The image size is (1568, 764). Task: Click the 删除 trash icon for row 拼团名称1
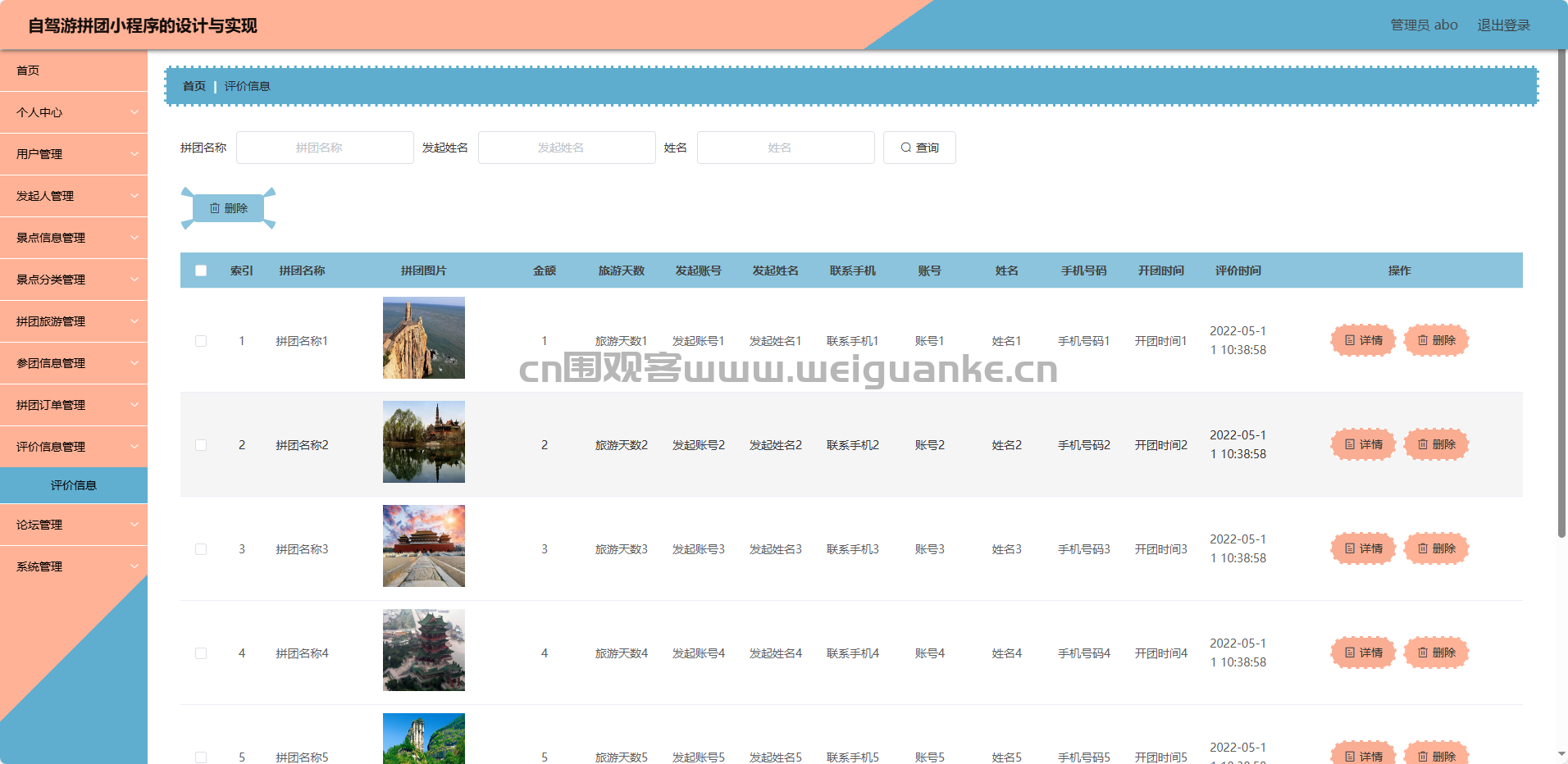pos(1423,340)
